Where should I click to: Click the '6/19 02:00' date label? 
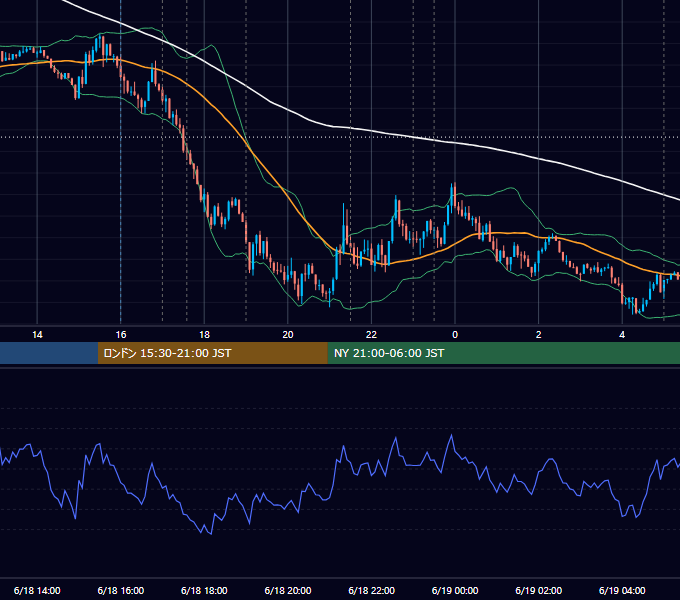[x=539, y=590]
